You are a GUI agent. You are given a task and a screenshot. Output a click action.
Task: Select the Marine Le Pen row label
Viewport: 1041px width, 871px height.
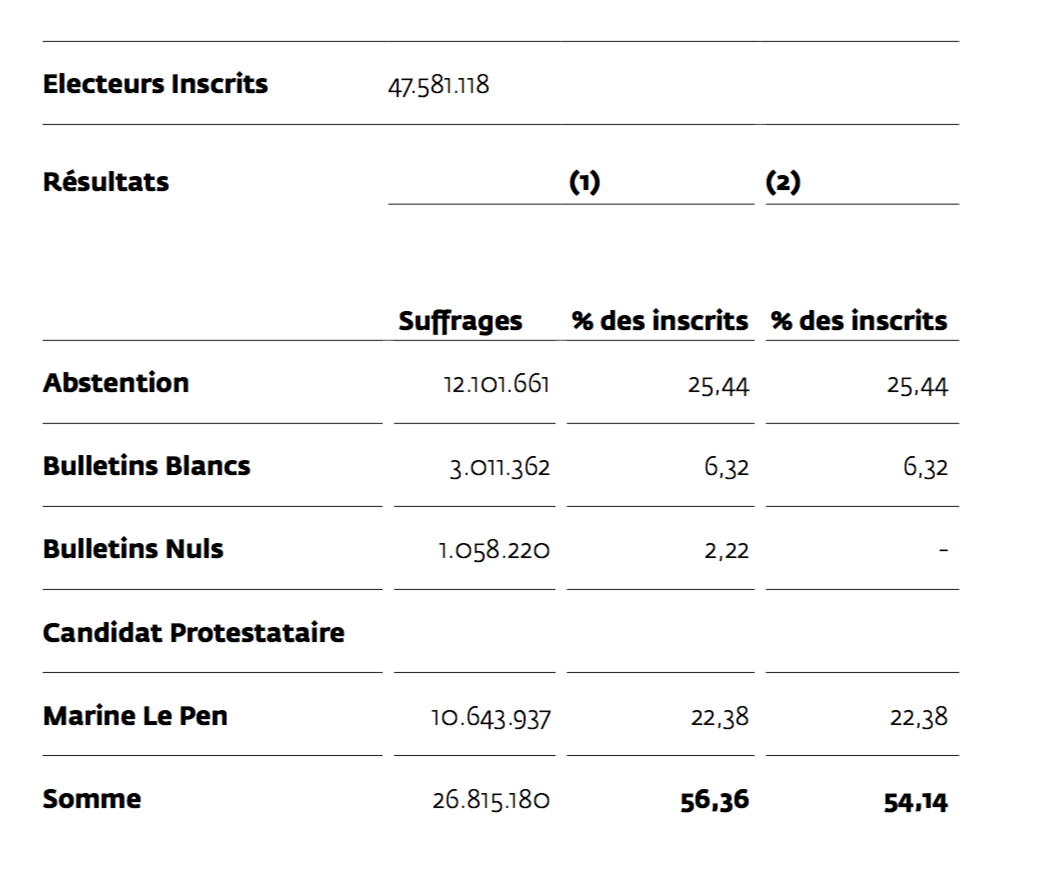coord(135,716)
